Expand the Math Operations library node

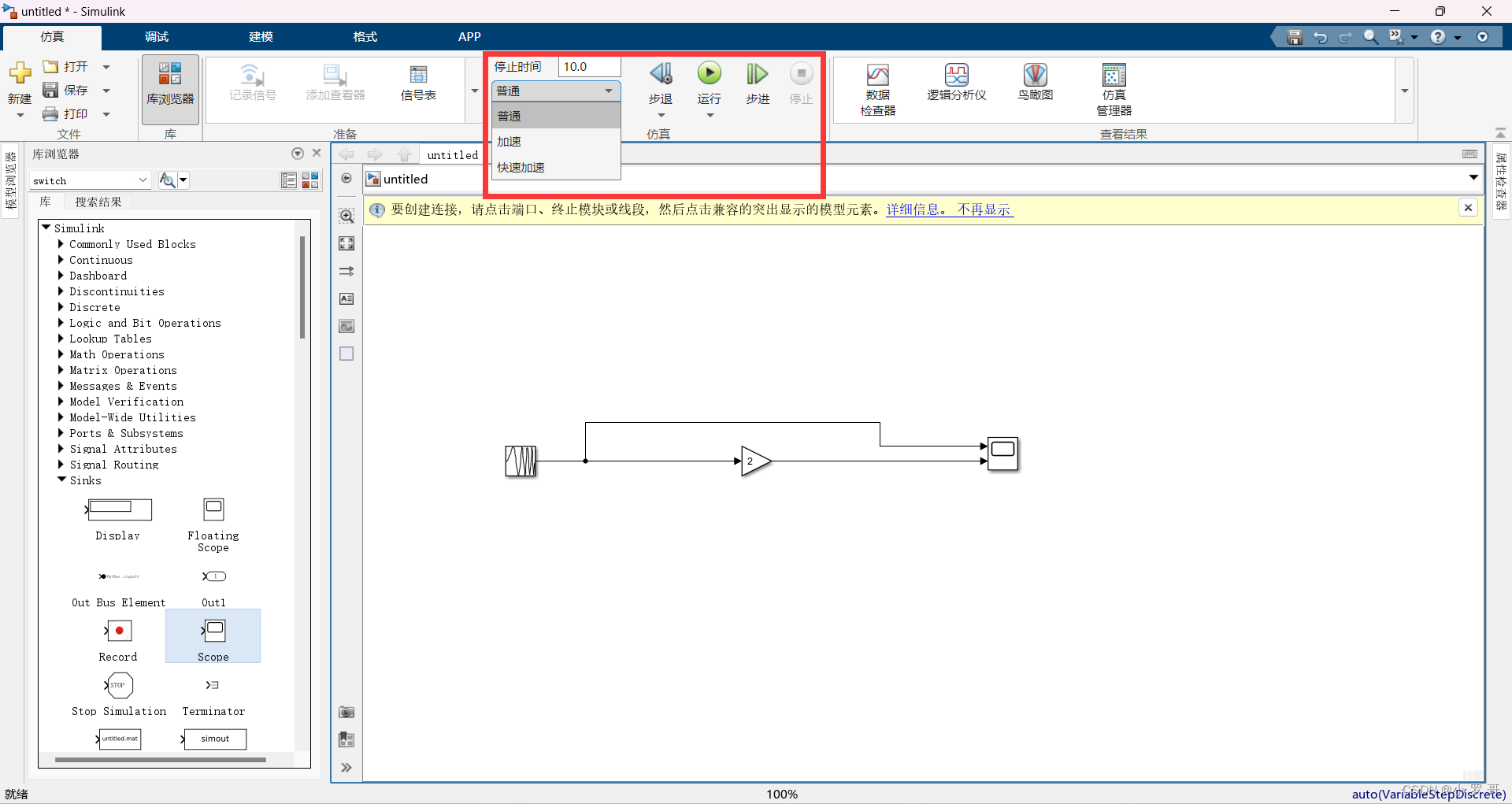(61, 354)
